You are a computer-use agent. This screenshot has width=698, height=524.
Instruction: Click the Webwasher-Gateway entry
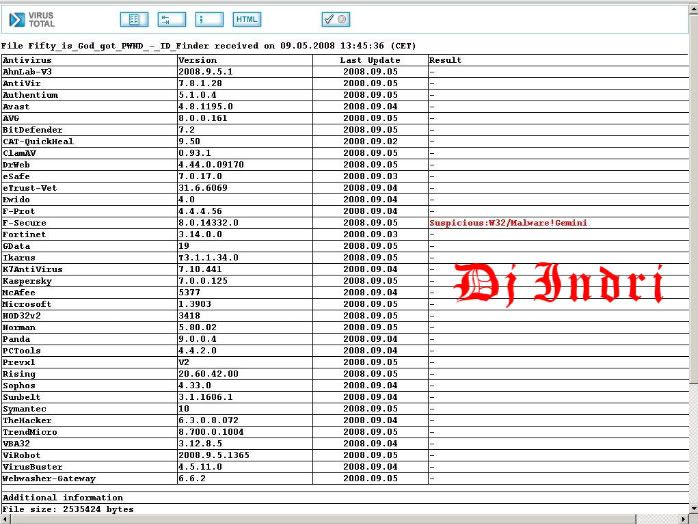coord(49,479)
